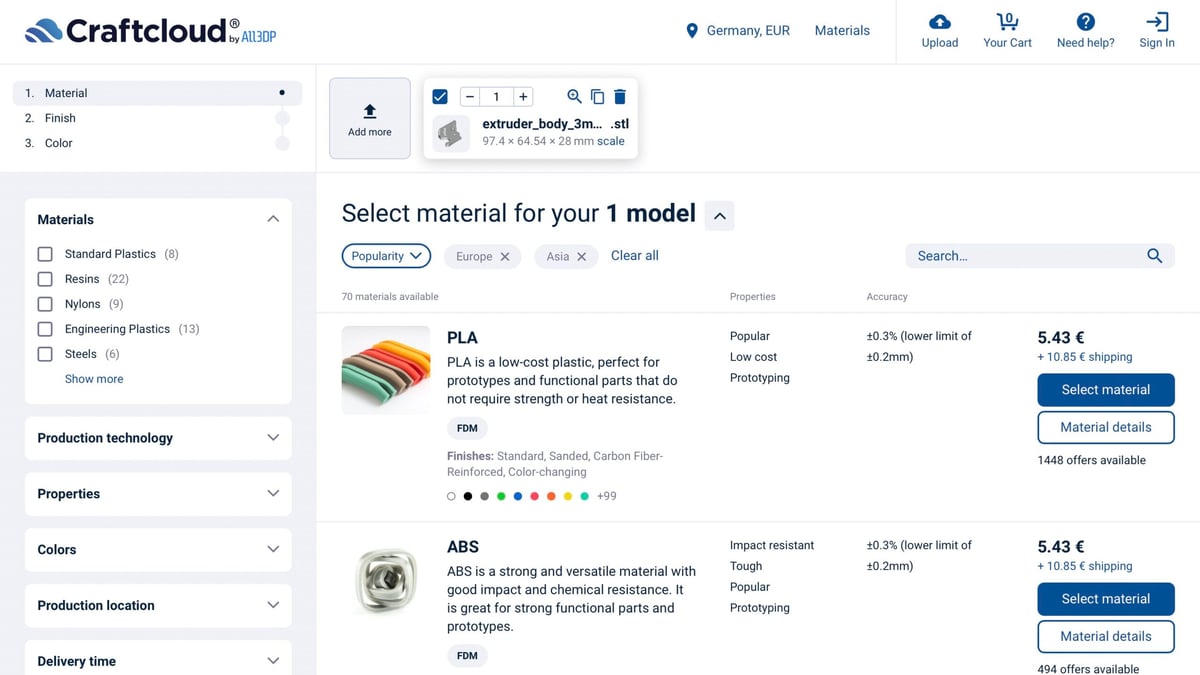1200x675 pixels.
Task: Click the black color swatch for PLA
Action: click(468, 496)
